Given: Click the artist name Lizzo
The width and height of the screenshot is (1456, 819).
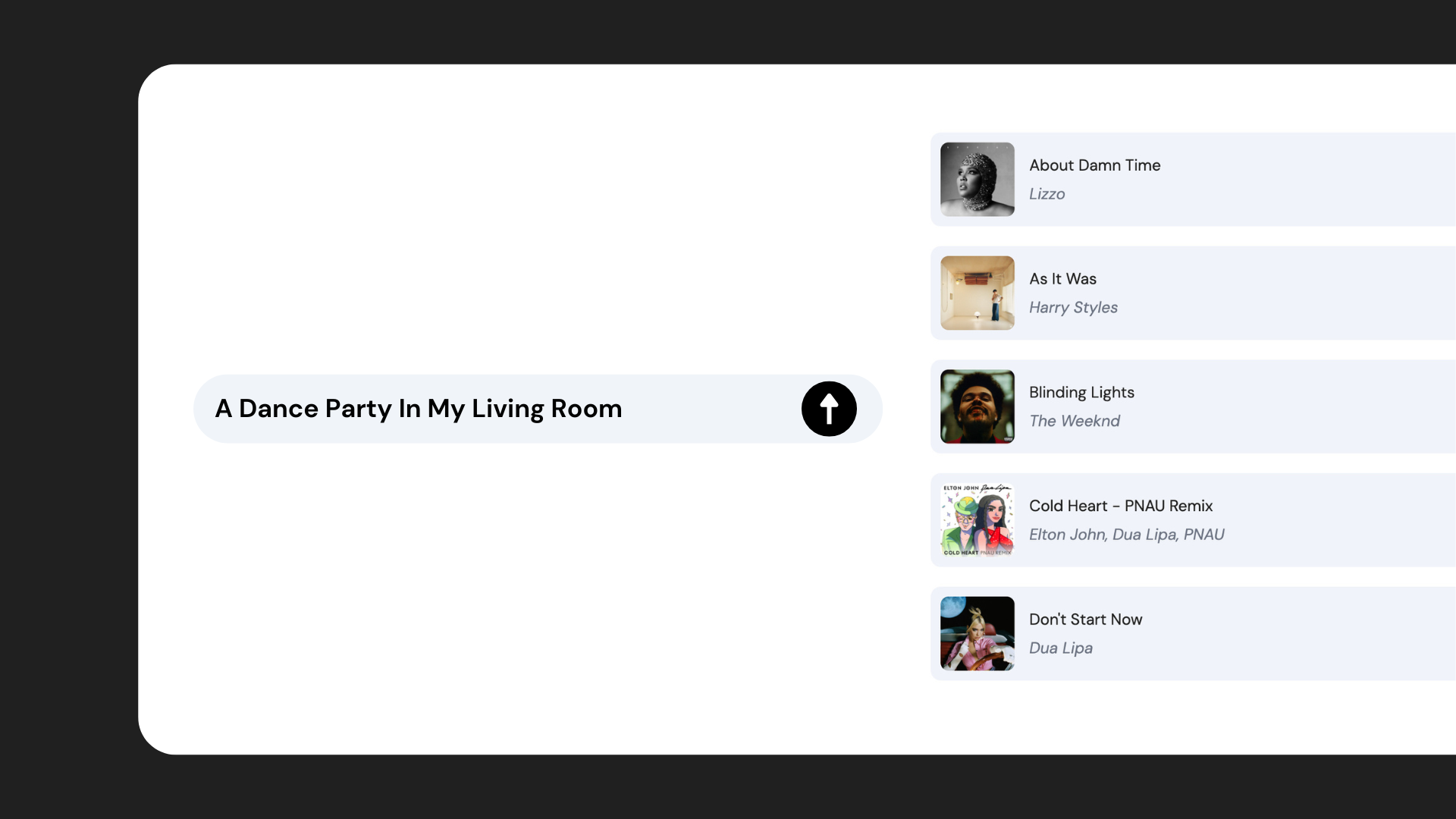Looking at the screenshot, I should click(x=1046, y=194).
